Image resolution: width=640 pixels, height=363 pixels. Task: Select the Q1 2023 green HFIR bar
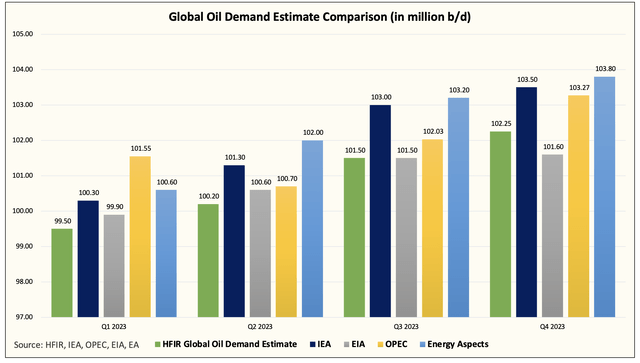click(x=62, y=273)
